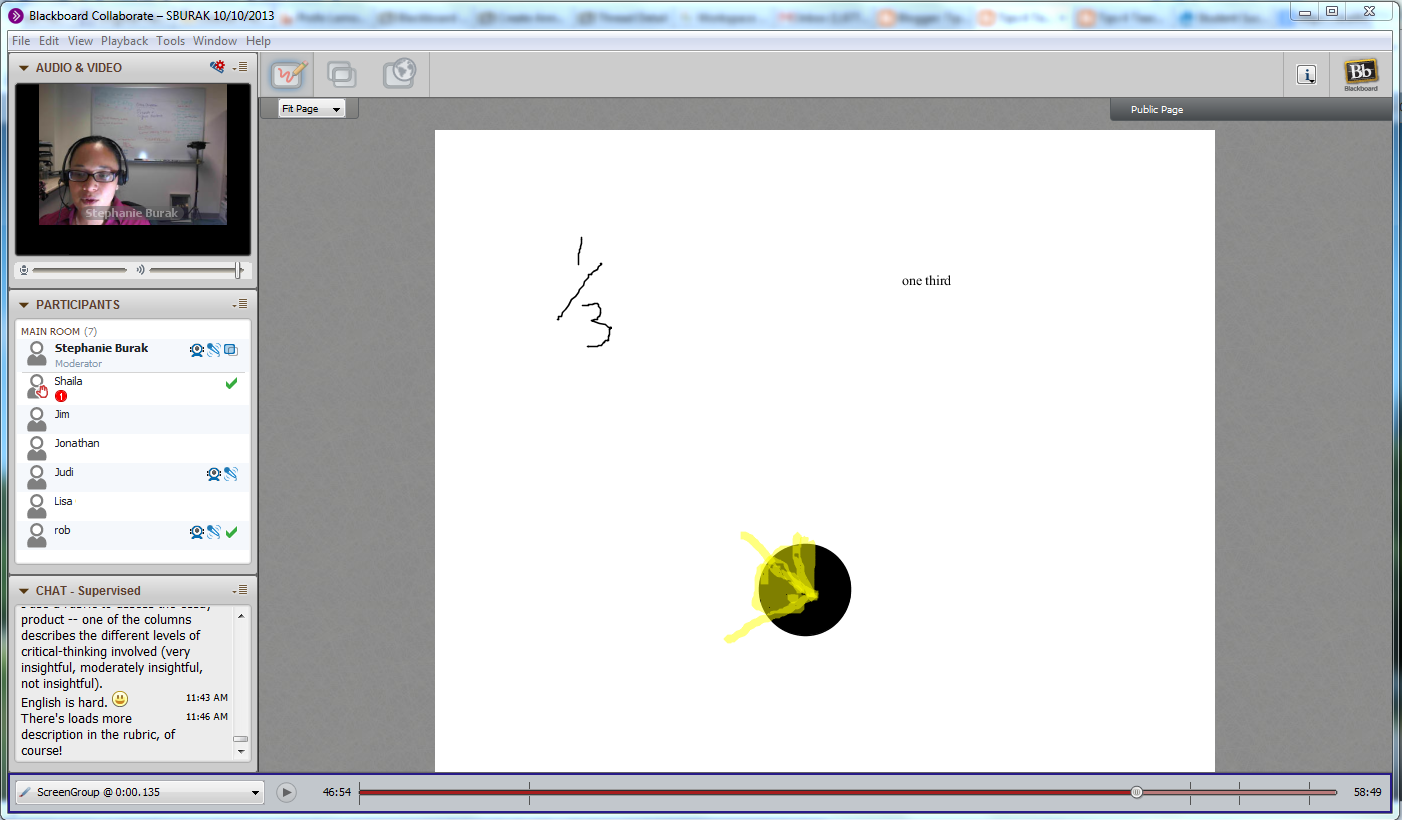Open the Playback menu
Viewport: 1402px width, 820px height.
[124, 41]
